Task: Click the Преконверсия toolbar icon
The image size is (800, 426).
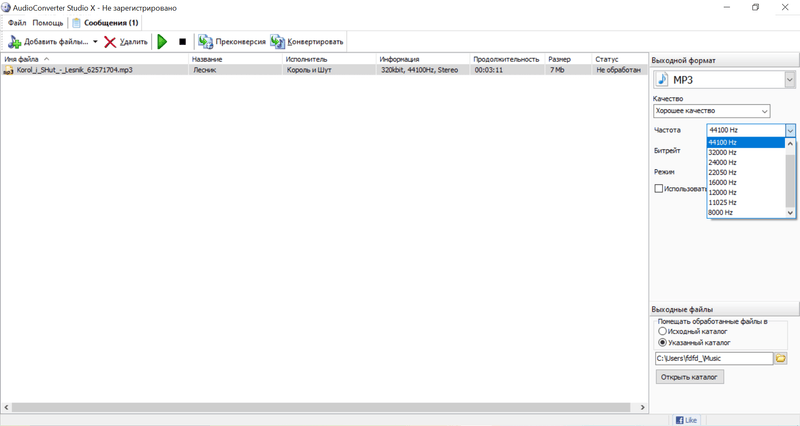Action: coord(205,42)
